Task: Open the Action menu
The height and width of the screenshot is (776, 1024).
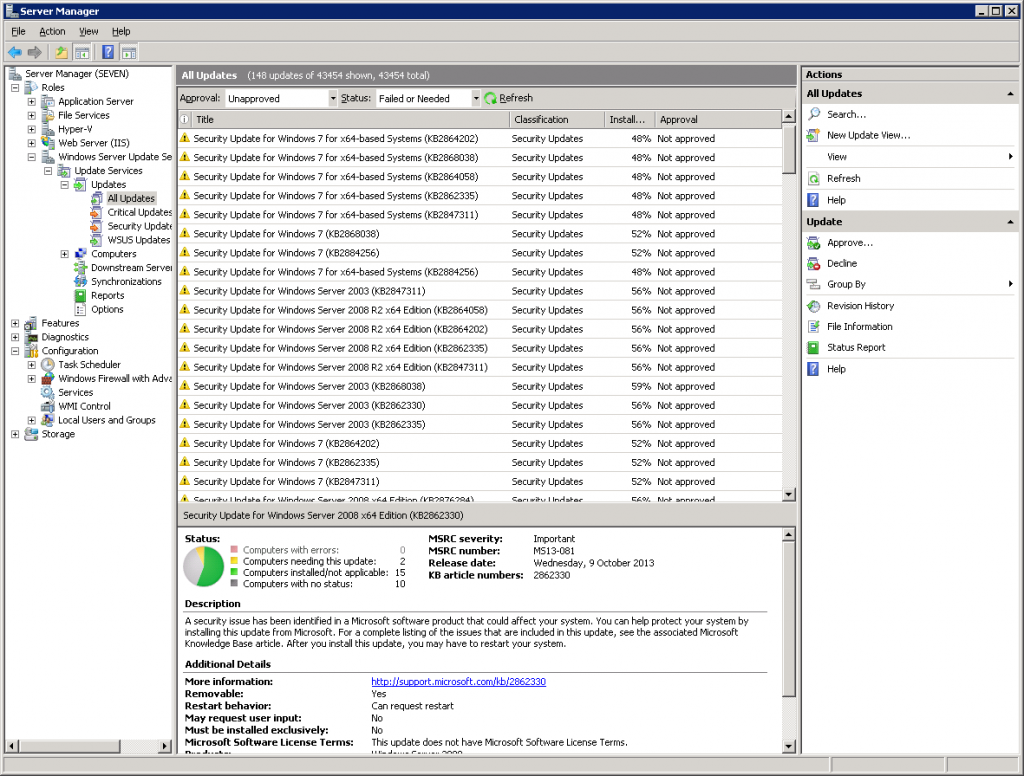Action: click(x=52, y=31)
